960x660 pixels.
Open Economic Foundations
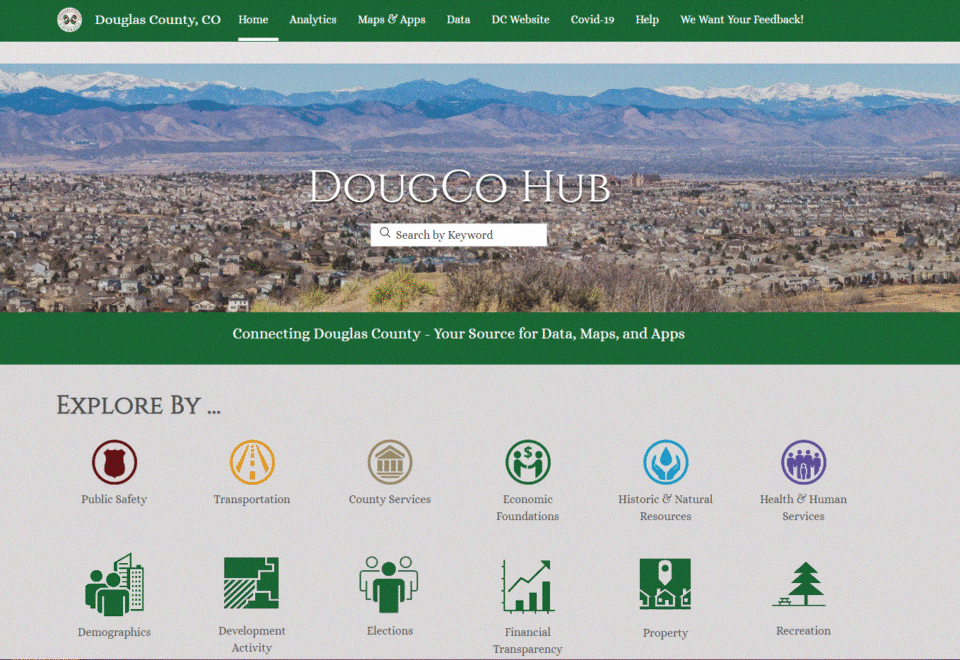(x=527, y=462)
